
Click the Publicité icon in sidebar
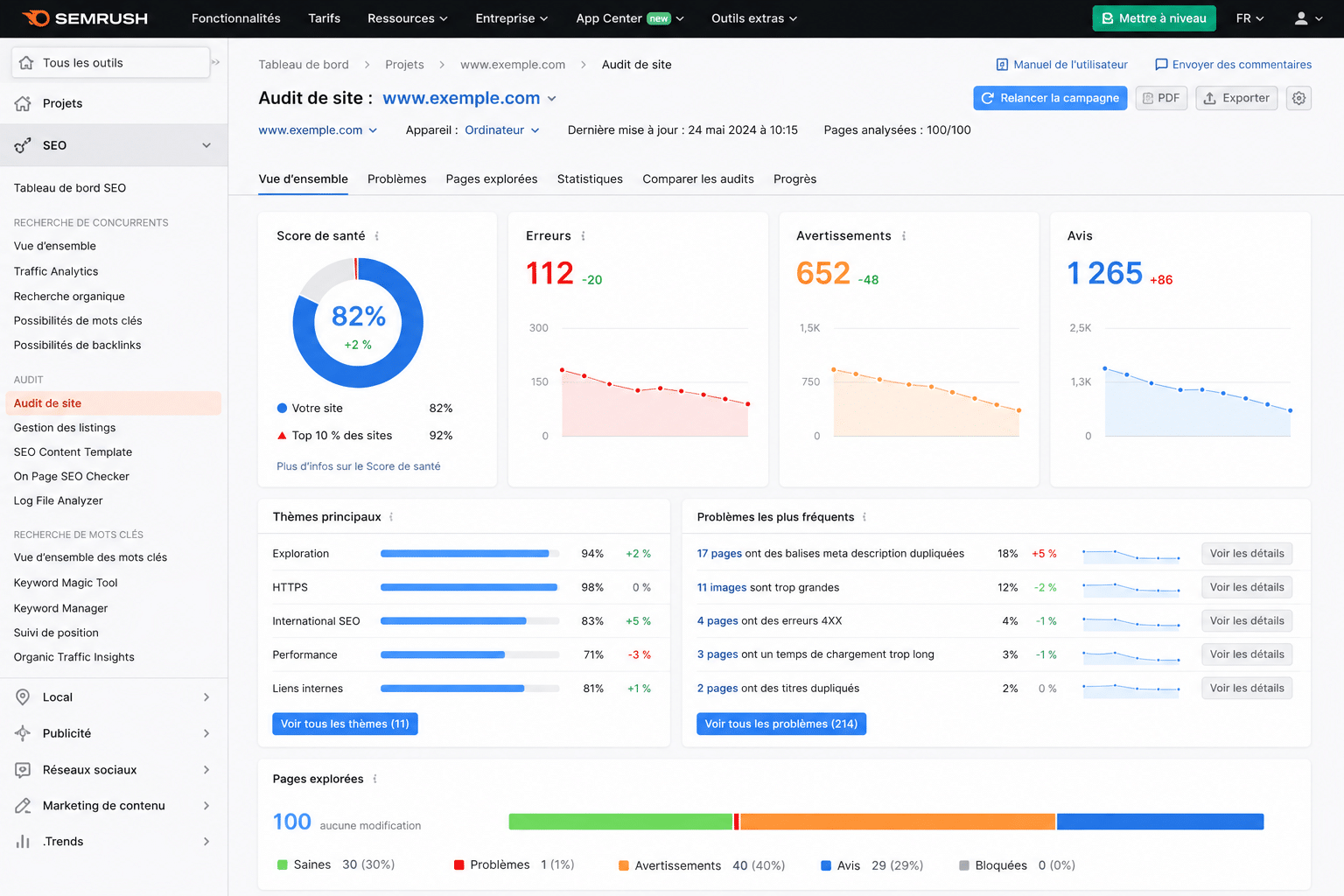tap(24, 733)
